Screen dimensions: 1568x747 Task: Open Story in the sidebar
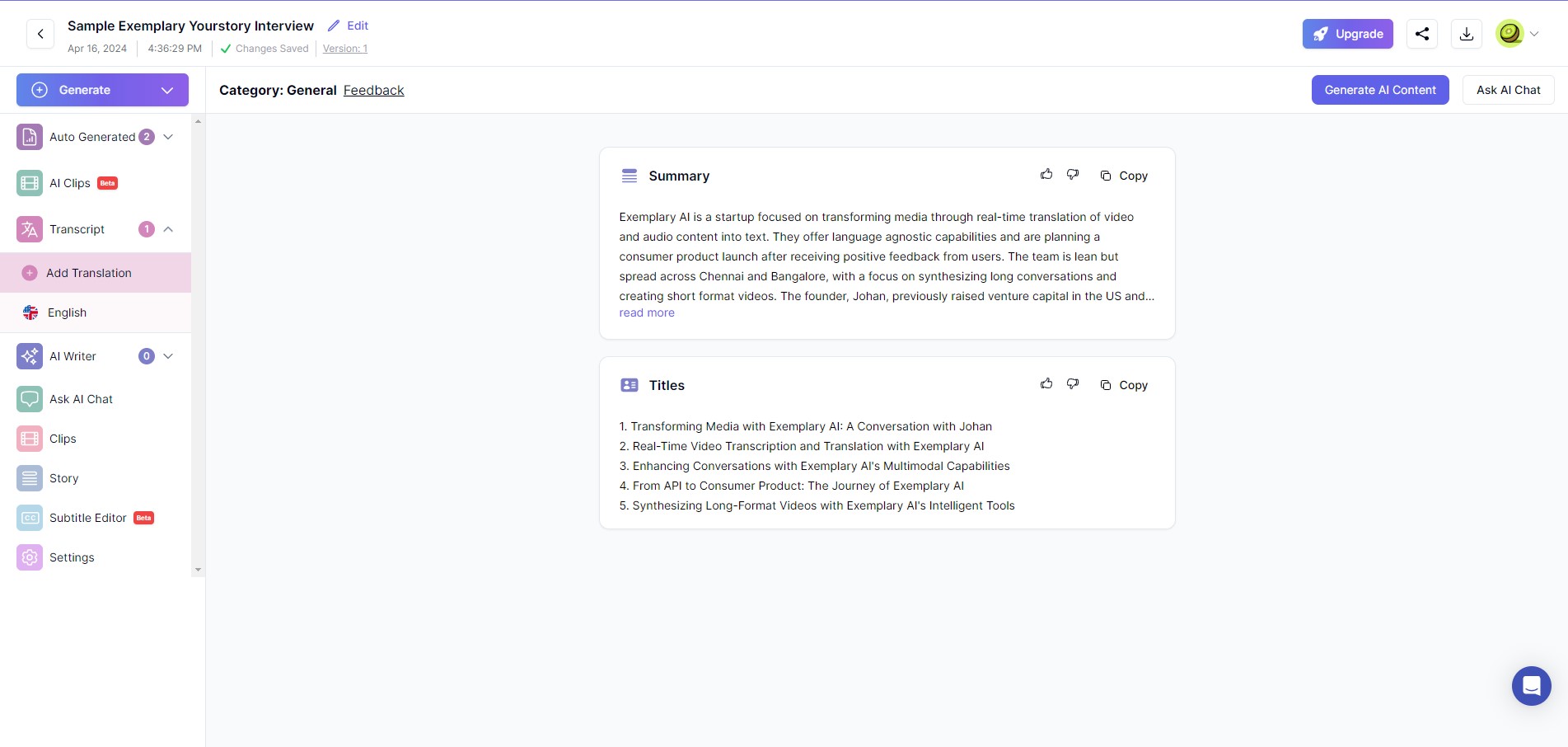point(64,478)
